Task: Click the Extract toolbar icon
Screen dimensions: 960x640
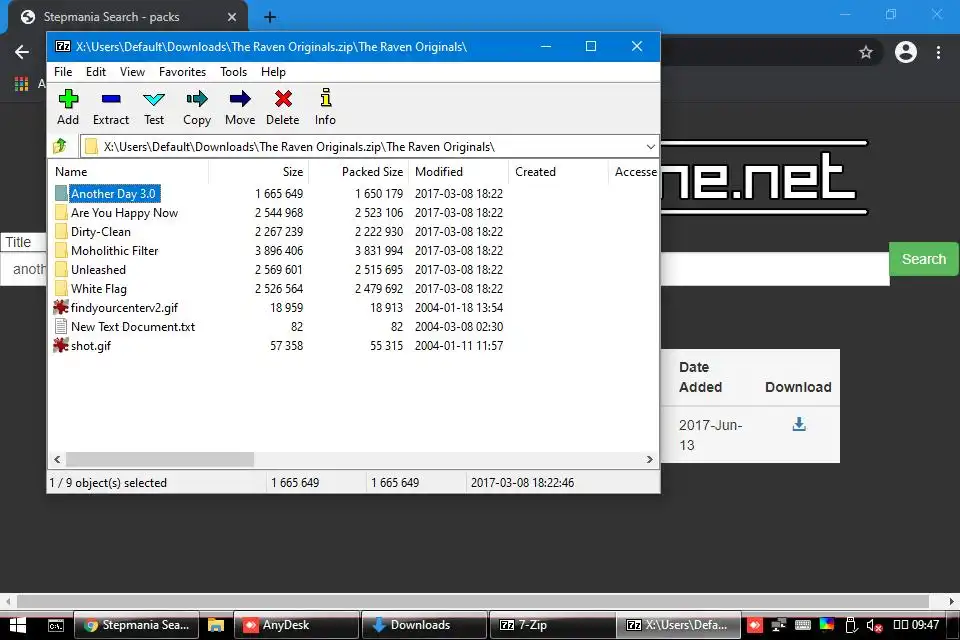Action: pyautogui.click(x=111, y=99)
